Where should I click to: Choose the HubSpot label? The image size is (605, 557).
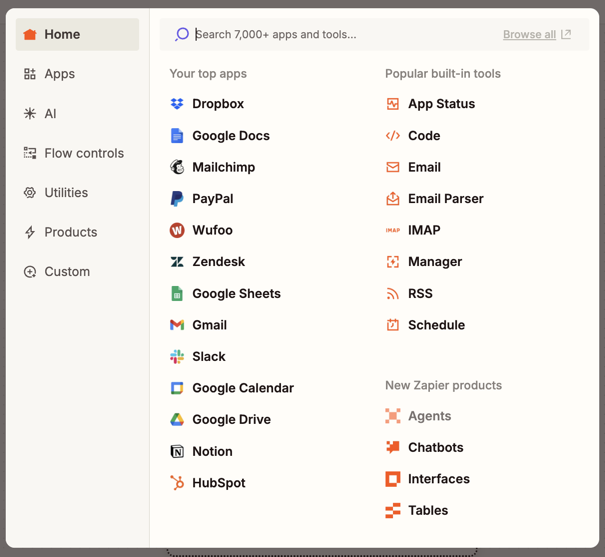pos(219,483)
